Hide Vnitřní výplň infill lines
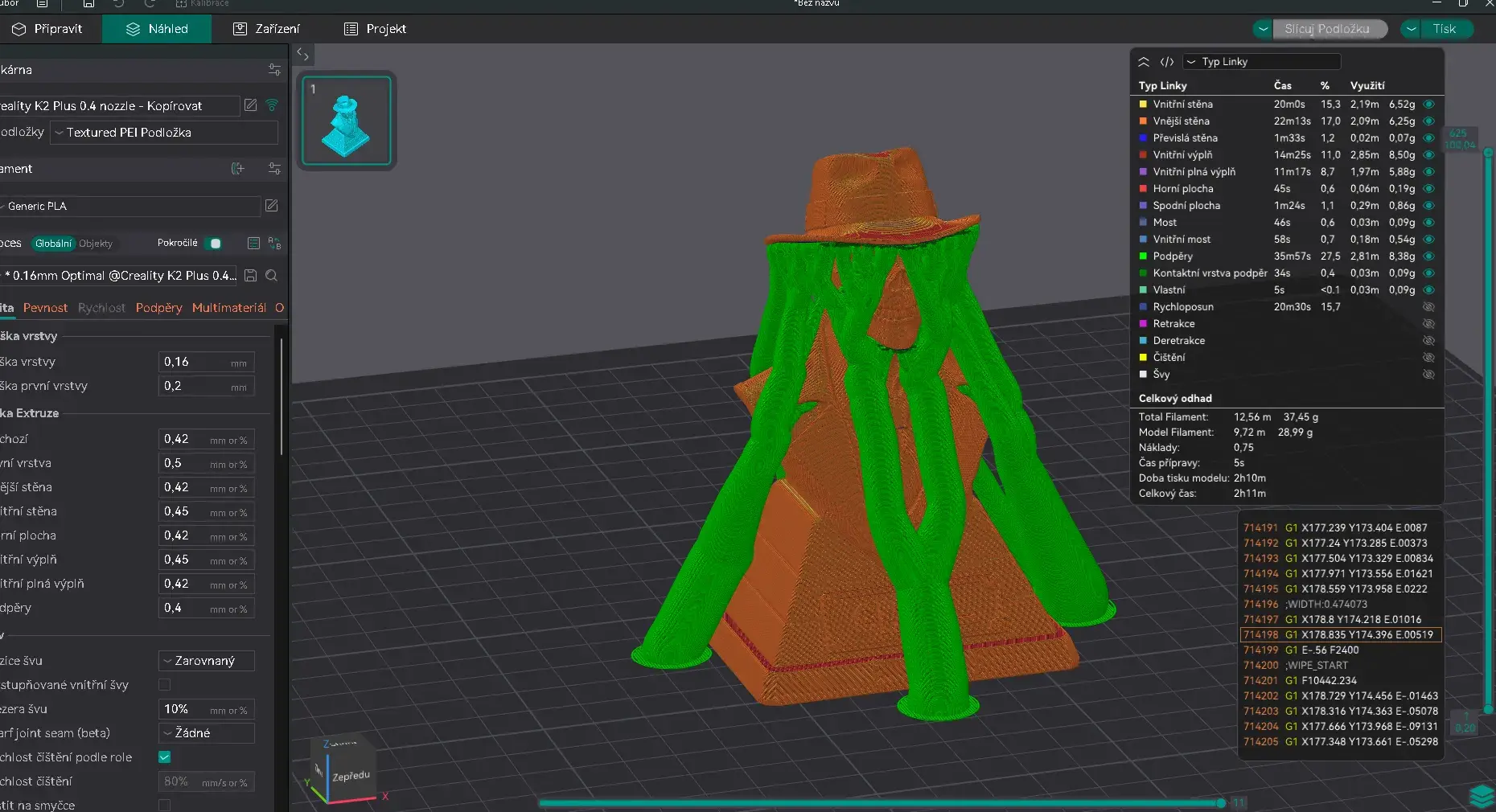 [1428, 155]
